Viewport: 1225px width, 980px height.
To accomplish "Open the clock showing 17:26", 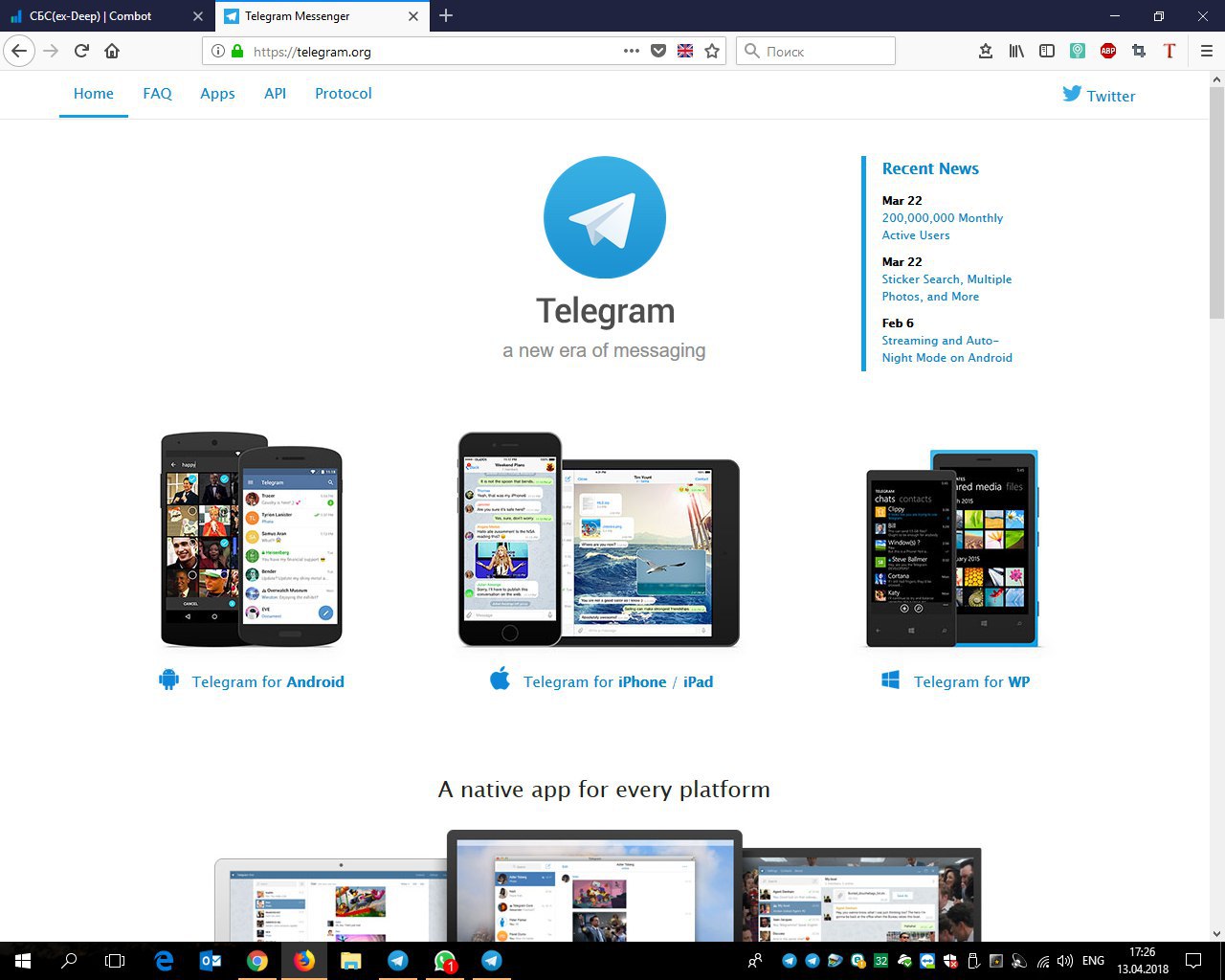I will [x=1143, y=960].
